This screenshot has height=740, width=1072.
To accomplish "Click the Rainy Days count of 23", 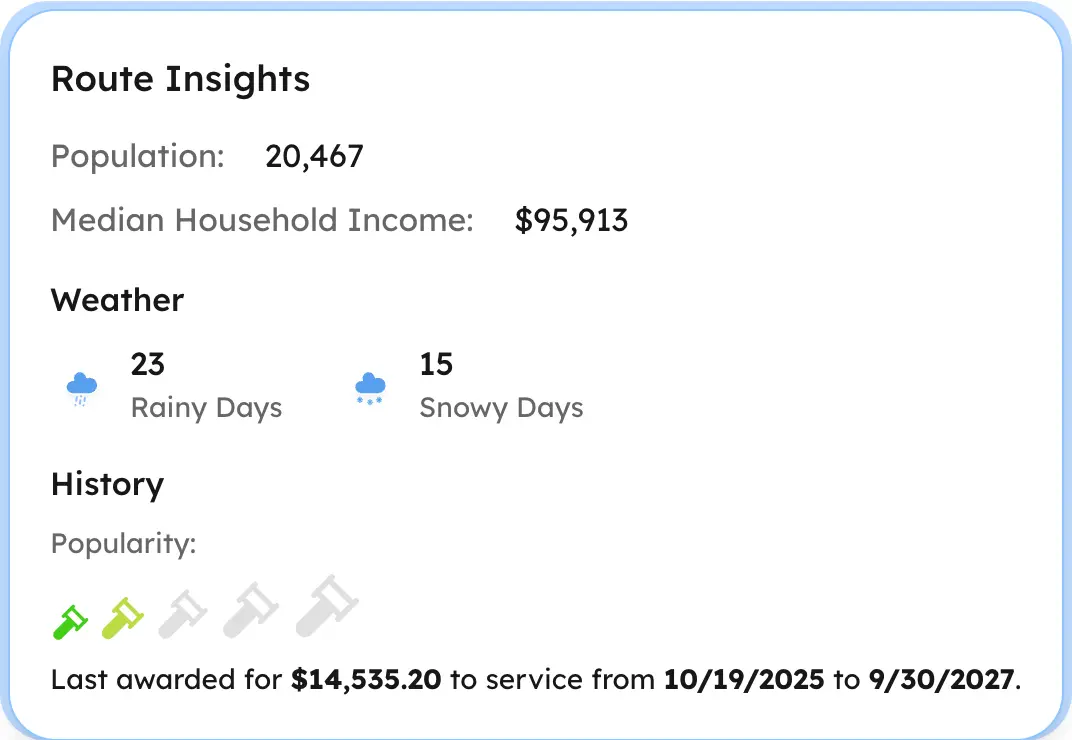I will coord(147,364).
